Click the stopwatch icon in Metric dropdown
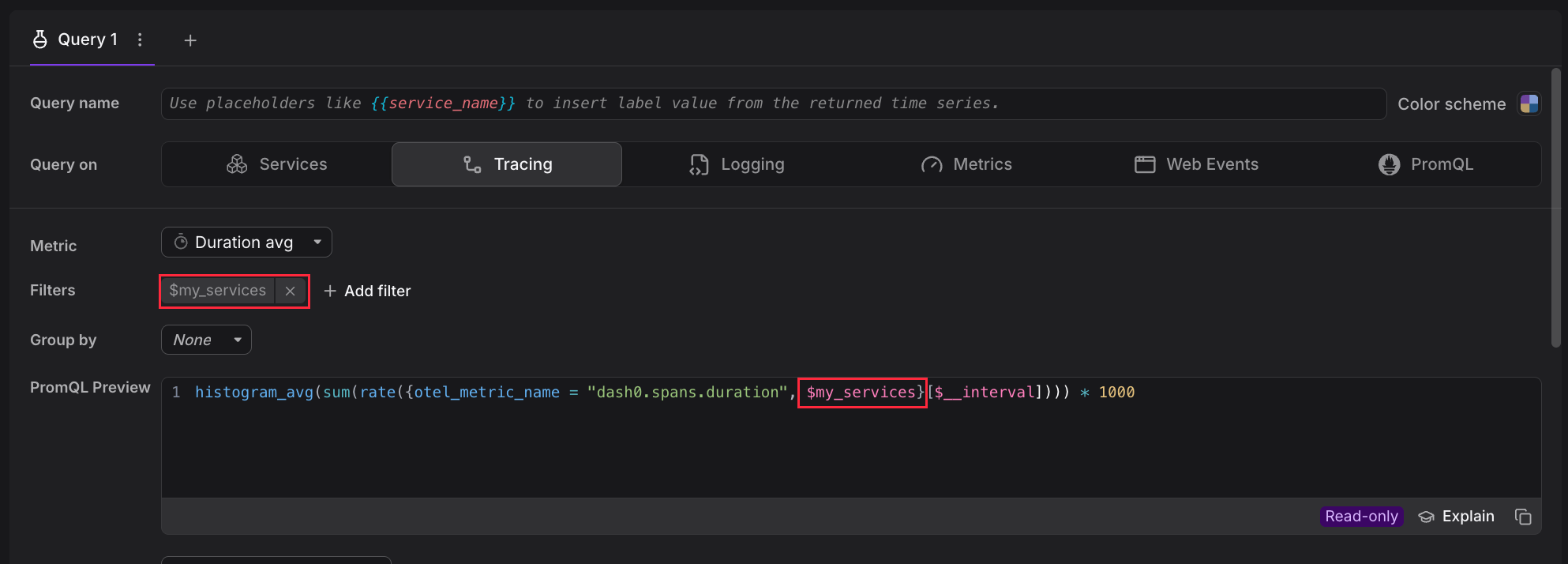This screenshot has width=1568, height=564. point(181,242)
